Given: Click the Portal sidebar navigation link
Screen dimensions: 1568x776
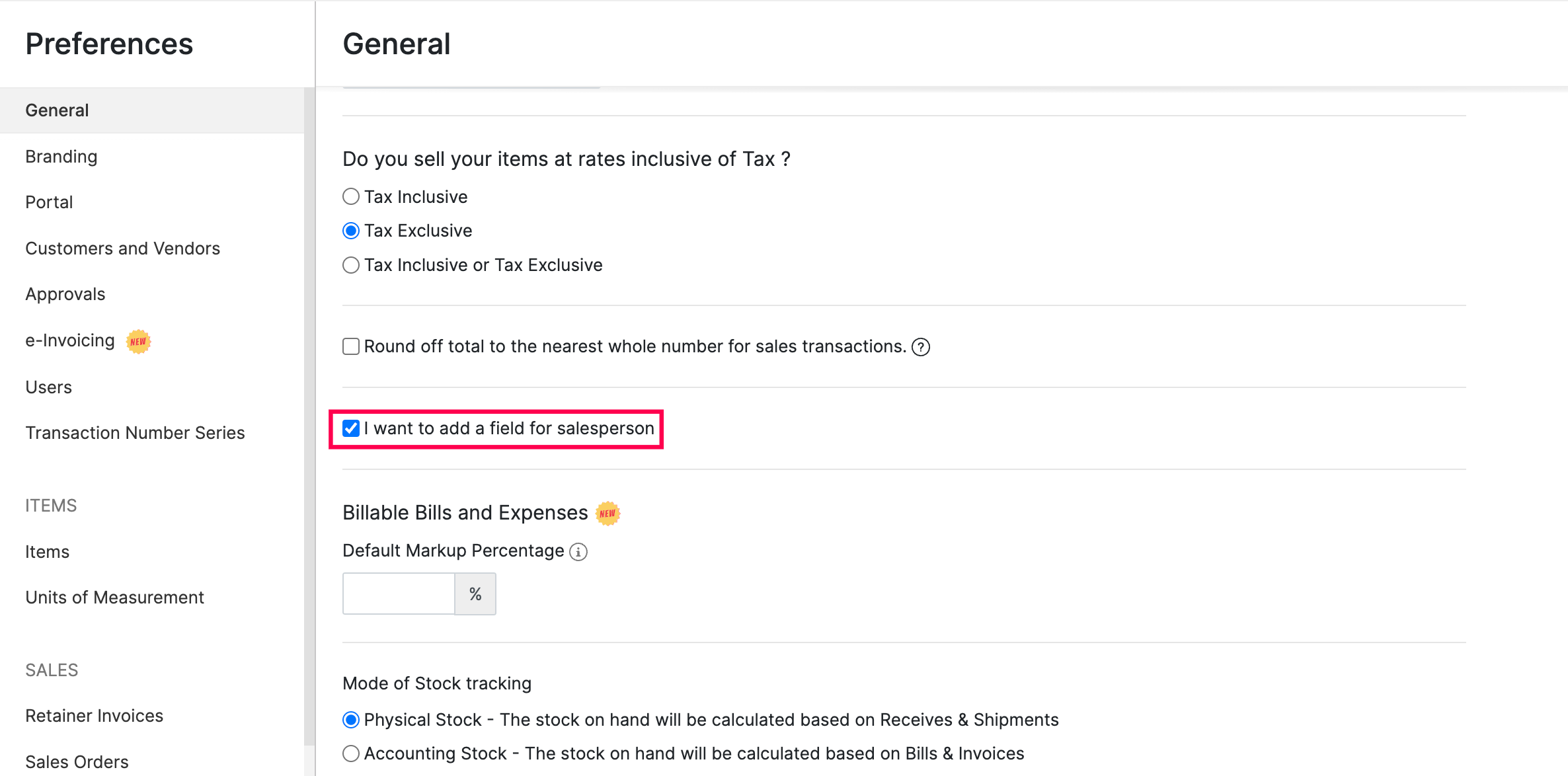Looking at the screenshot, I should [52, 202].
